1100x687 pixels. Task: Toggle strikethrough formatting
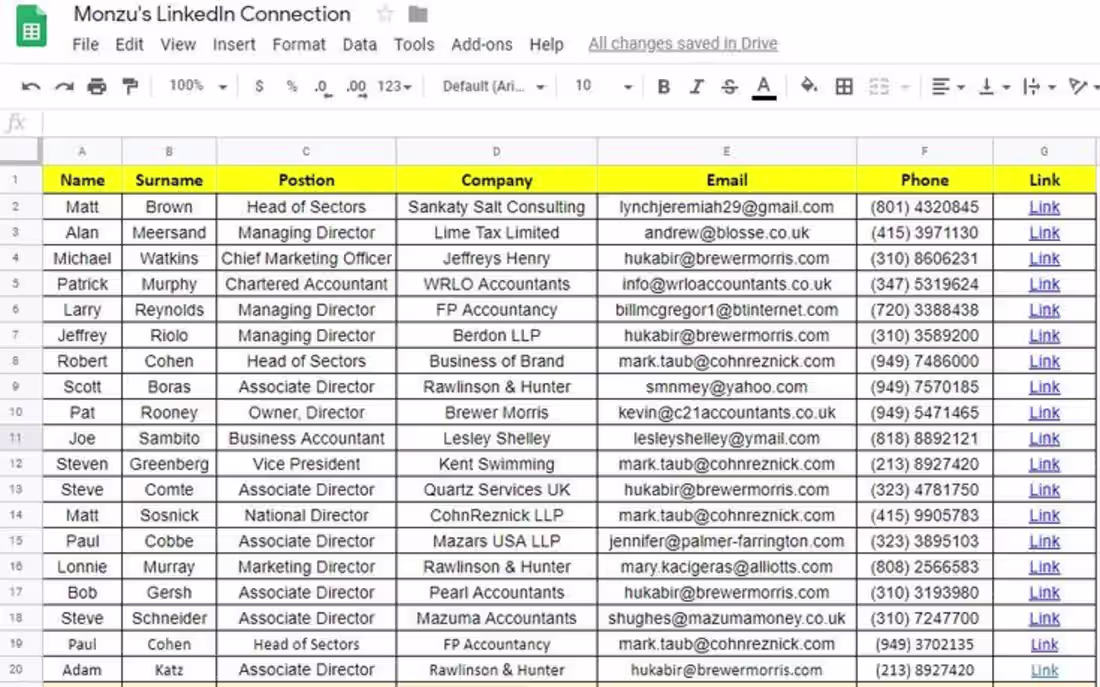pos(730,86)
